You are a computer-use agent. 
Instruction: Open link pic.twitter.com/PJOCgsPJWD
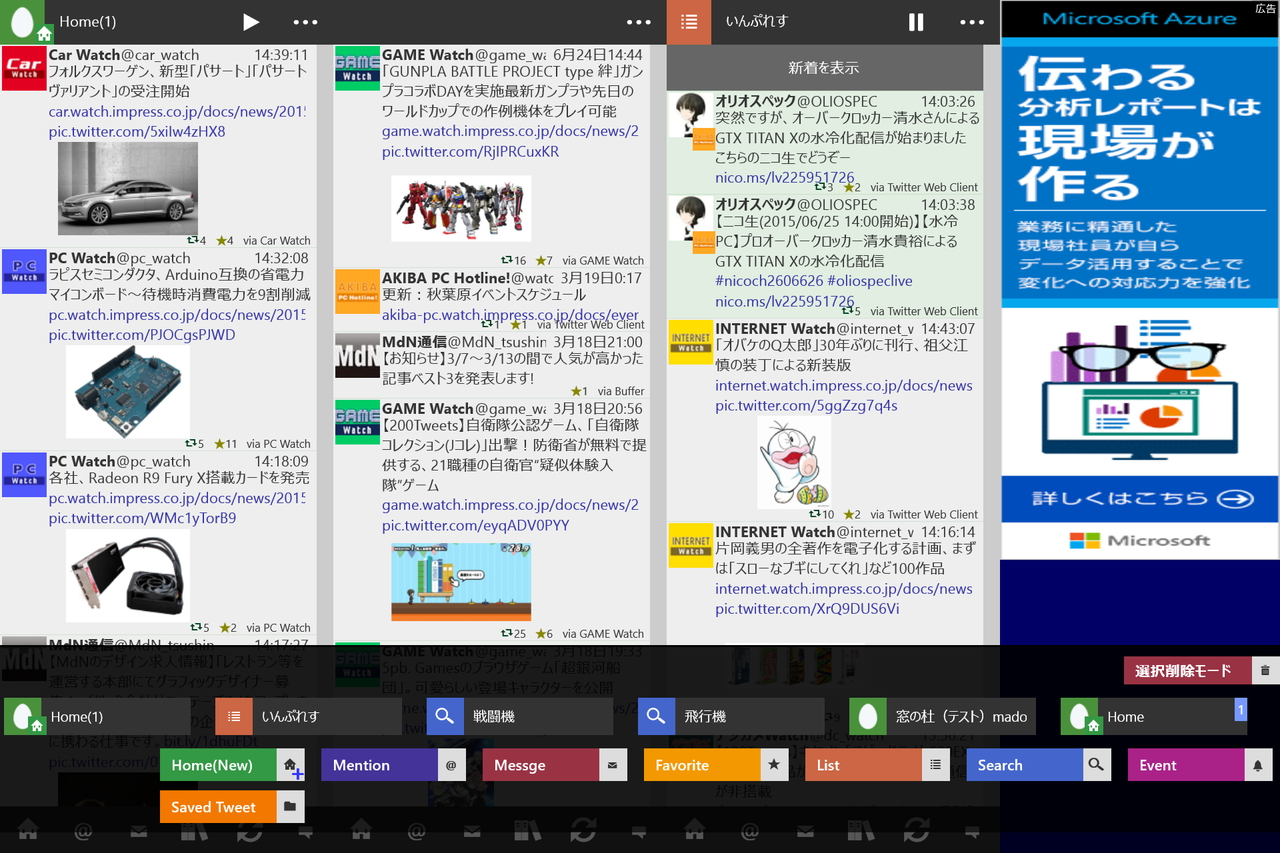click(142, 335)
